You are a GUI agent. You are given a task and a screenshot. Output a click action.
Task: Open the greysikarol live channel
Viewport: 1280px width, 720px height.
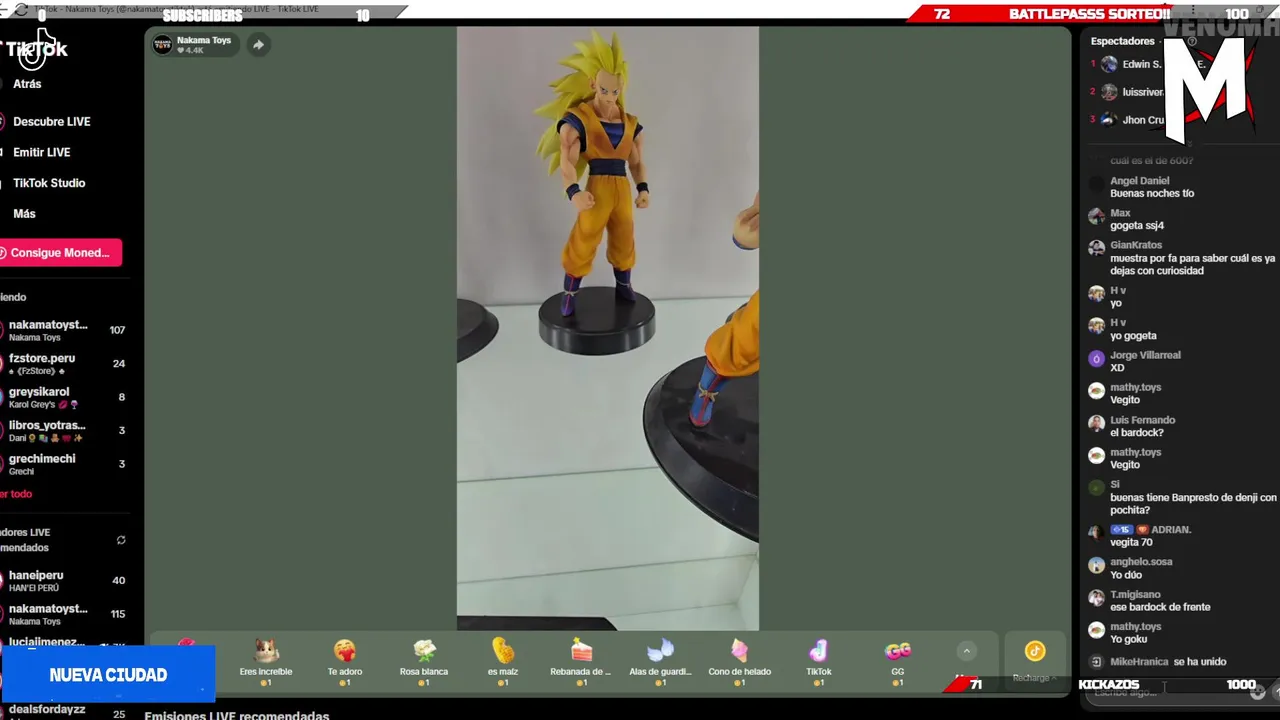[65, 398]
